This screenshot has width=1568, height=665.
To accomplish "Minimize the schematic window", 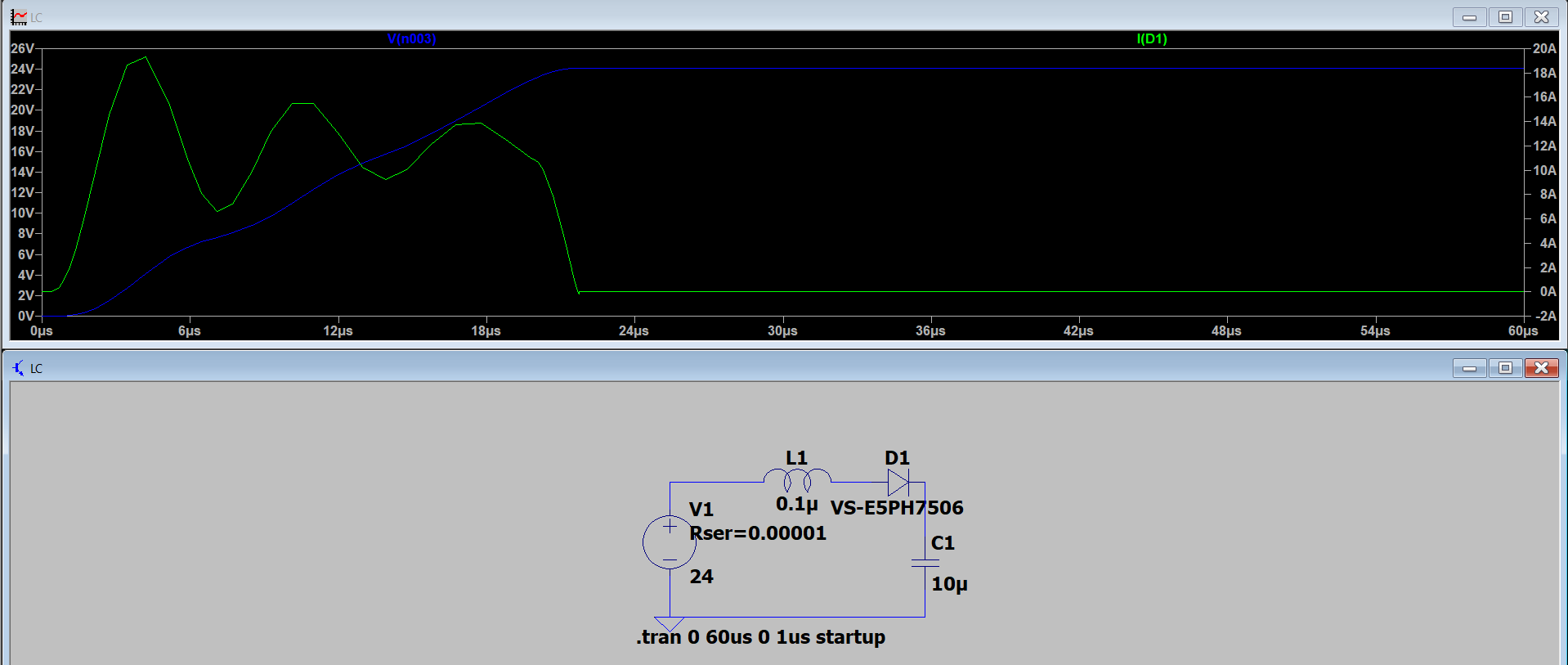I will [1469, 368].
